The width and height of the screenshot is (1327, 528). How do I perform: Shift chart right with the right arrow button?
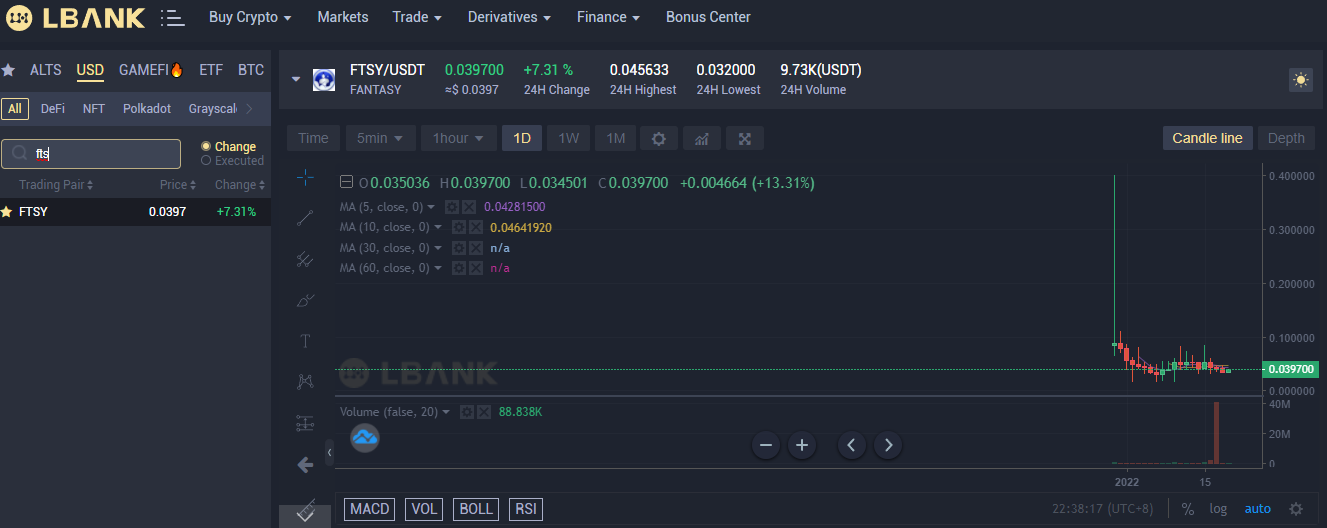click(888, 445)
